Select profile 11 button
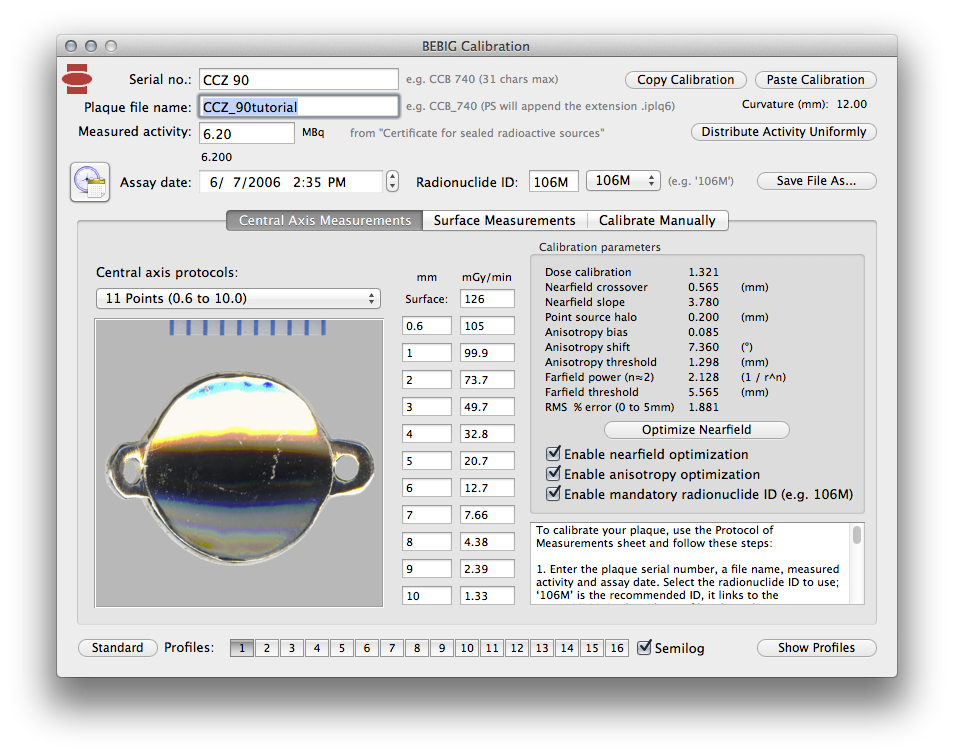This screenshot has height=756, width=954. tap(492, 648)
